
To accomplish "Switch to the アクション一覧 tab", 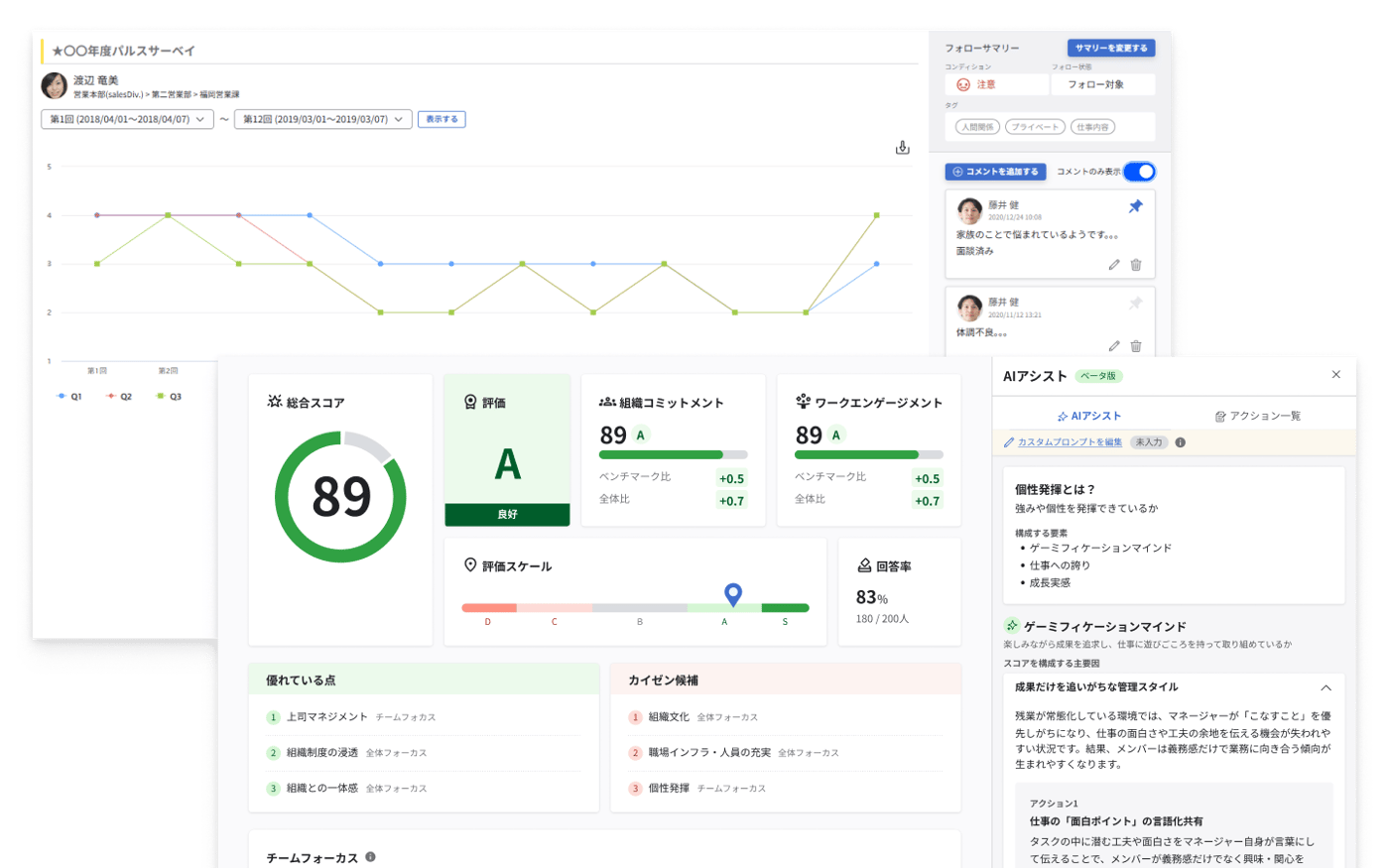I will (1258, 417).
